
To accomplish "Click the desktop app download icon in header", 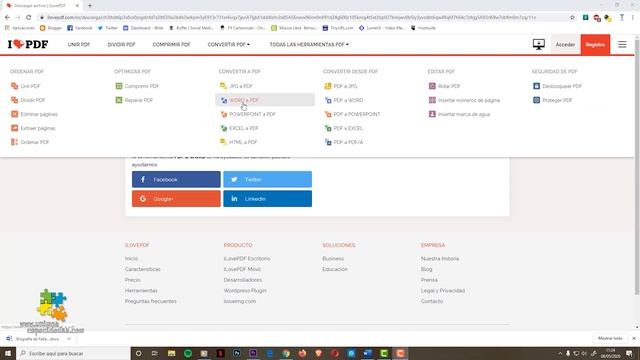I will 539,44.
